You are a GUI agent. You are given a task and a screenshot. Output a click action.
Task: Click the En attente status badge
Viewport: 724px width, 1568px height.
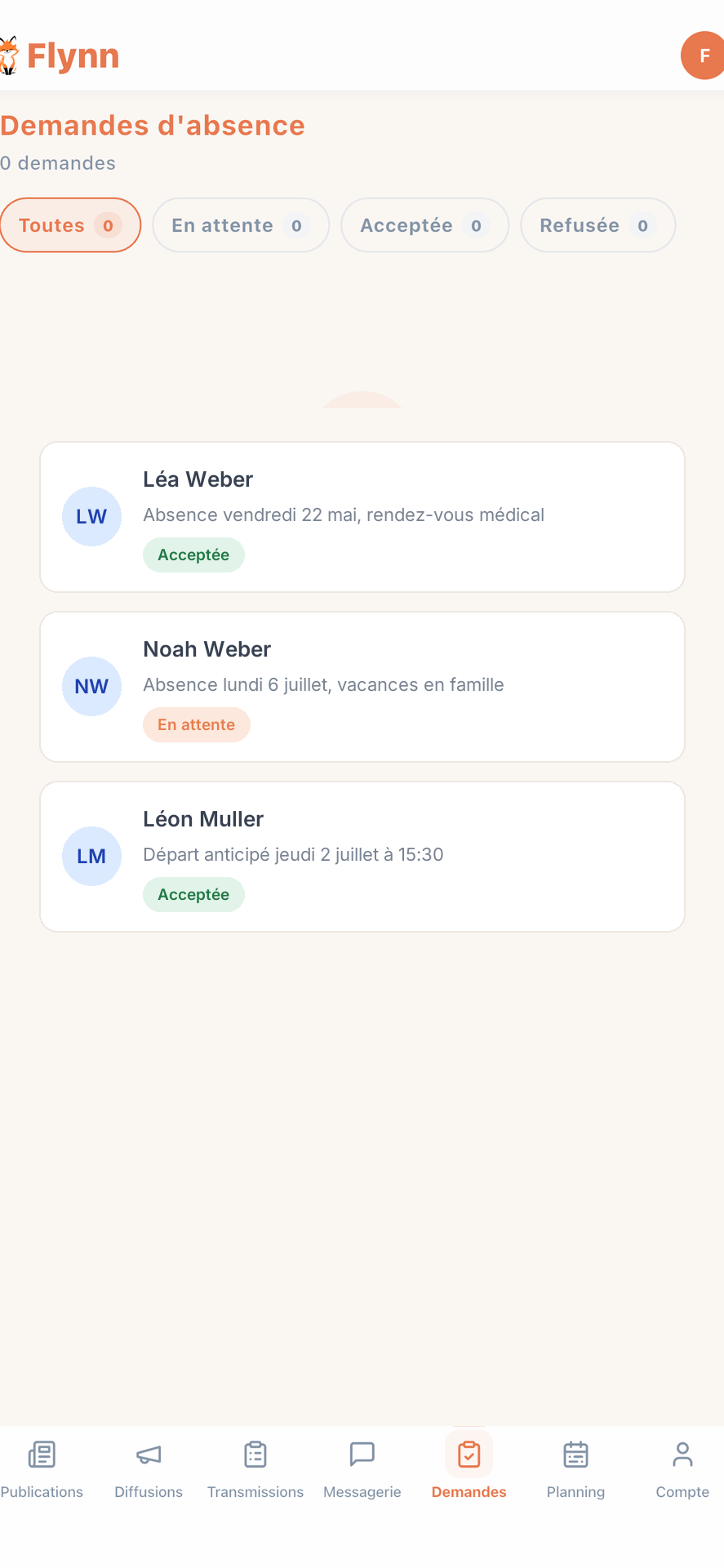coord(197,724)
